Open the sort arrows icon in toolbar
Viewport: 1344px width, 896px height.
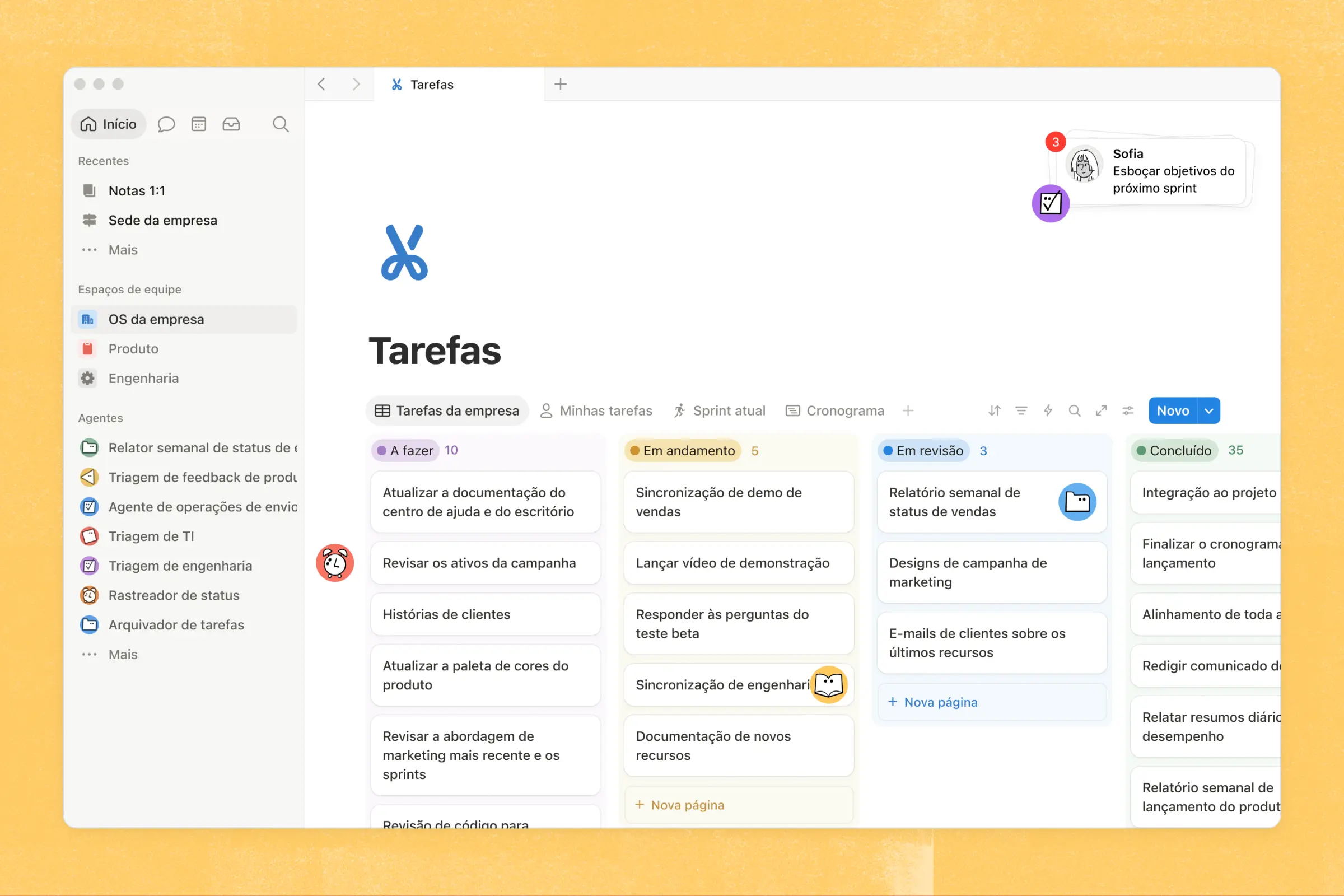(995, 411)
